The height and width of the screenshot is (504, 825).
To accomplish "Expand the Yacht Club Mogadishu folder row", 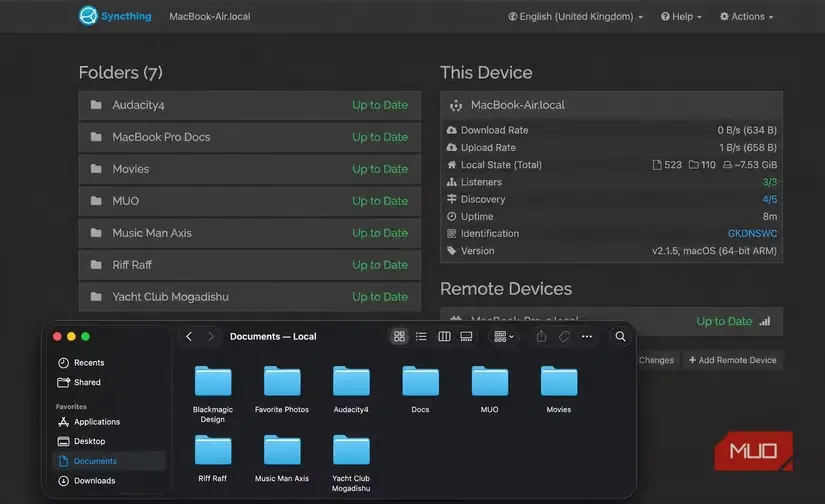I will (249, 297).
